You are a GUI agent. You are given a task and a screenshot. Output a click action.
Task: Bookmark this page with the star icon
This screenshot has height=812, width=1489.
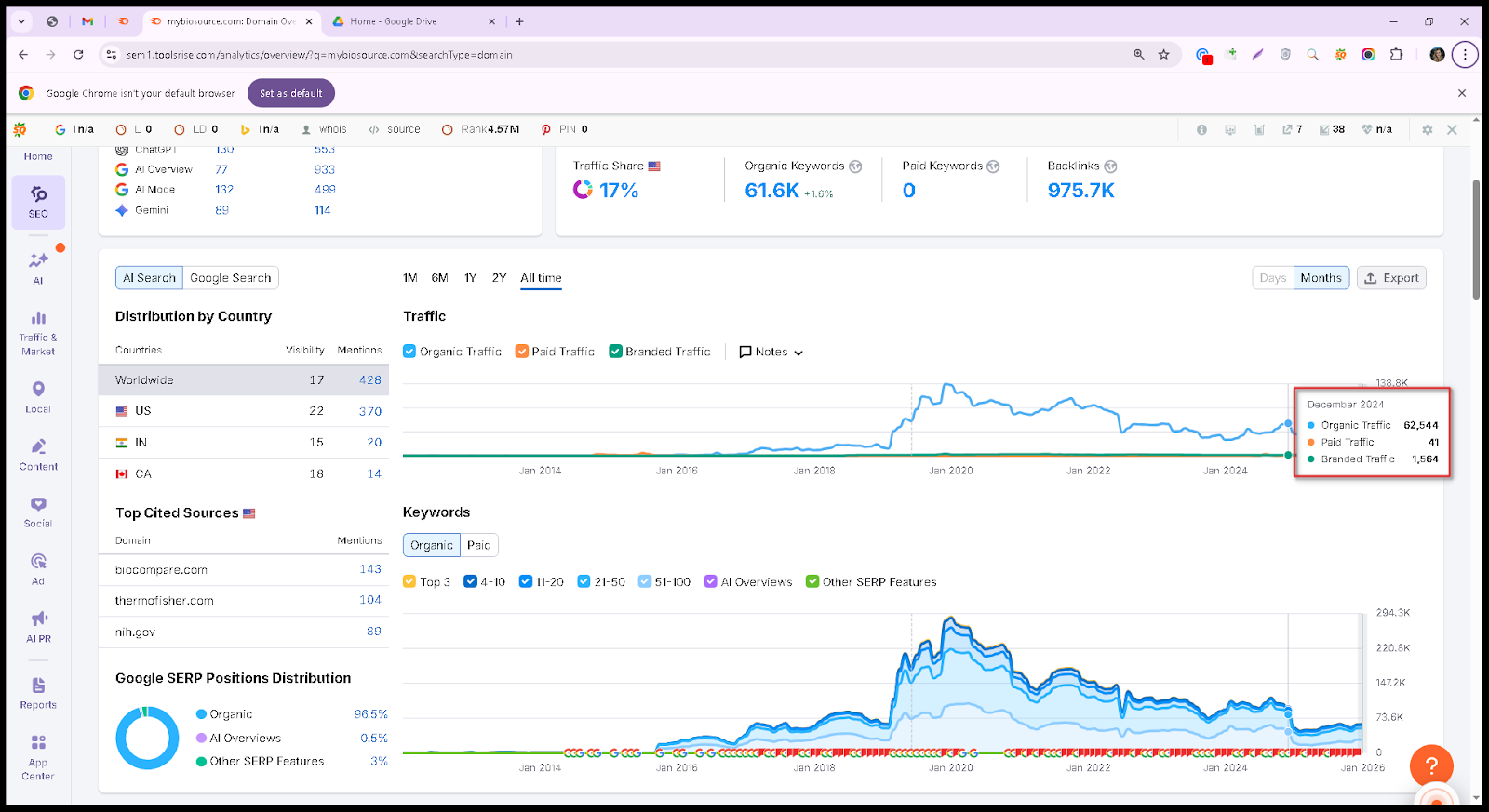(1163, 55)
